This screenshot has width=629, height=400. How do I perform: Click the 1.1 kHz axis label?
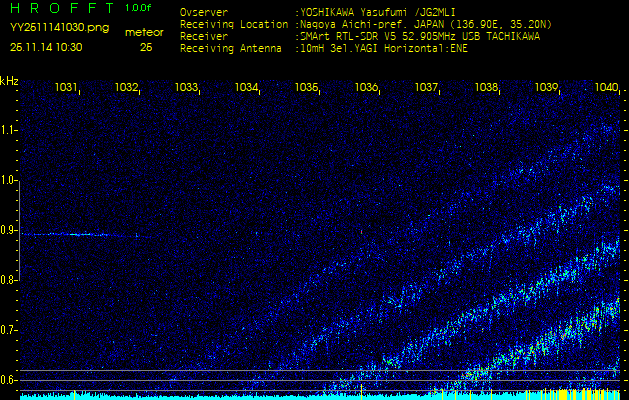pyautogui.click(x=8, y=130)
